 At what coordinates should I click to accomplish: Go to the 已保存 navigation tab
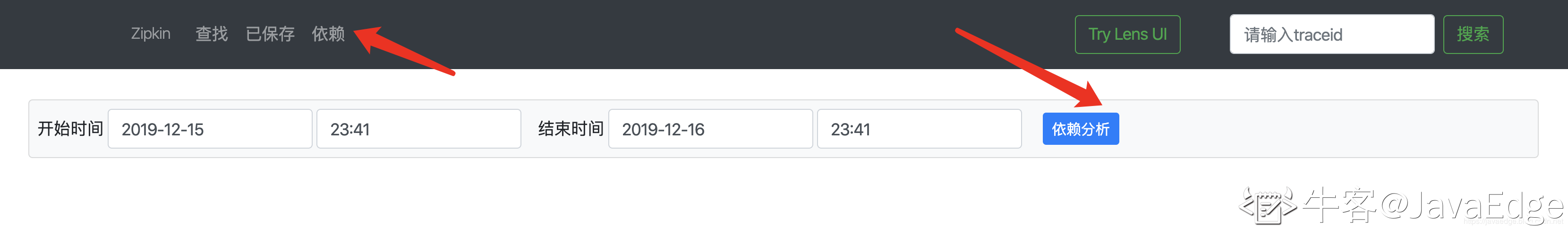[x=270, y=34]
